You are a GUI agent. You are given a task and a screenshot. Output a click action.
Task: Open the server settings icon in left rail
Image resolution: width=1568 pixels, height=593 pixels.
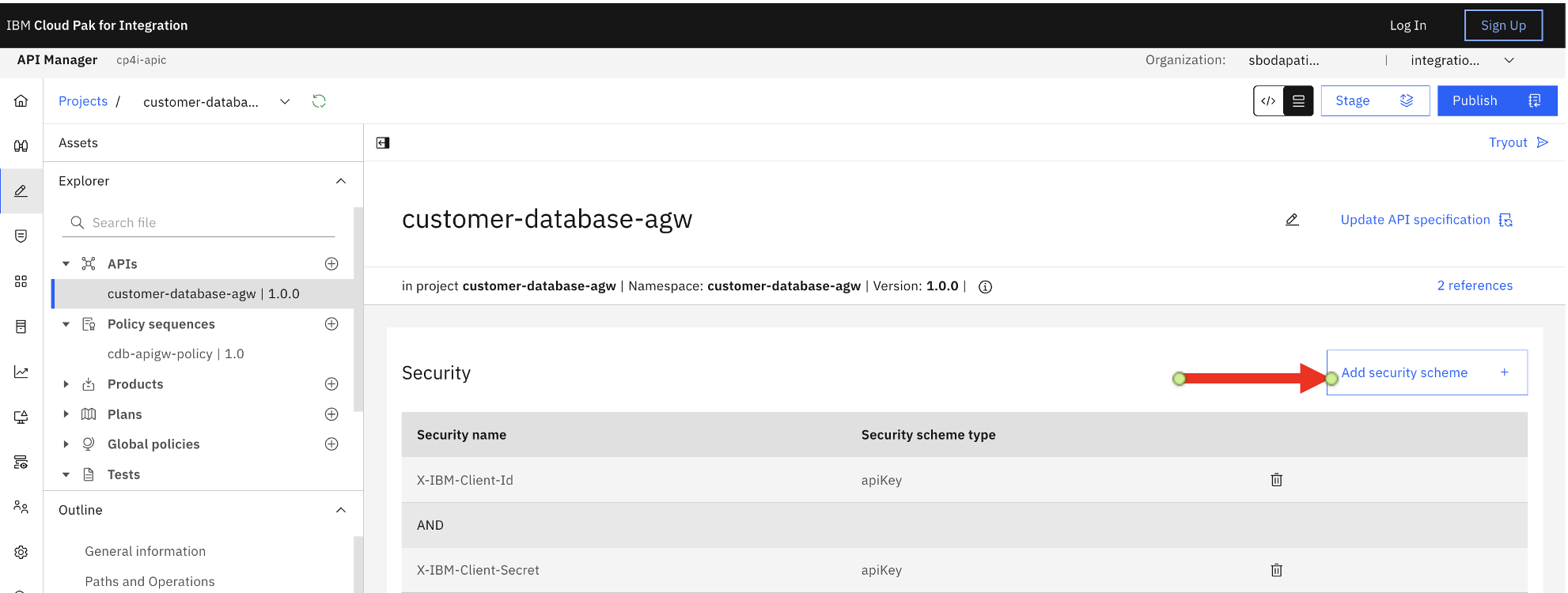tap(21, 462)
